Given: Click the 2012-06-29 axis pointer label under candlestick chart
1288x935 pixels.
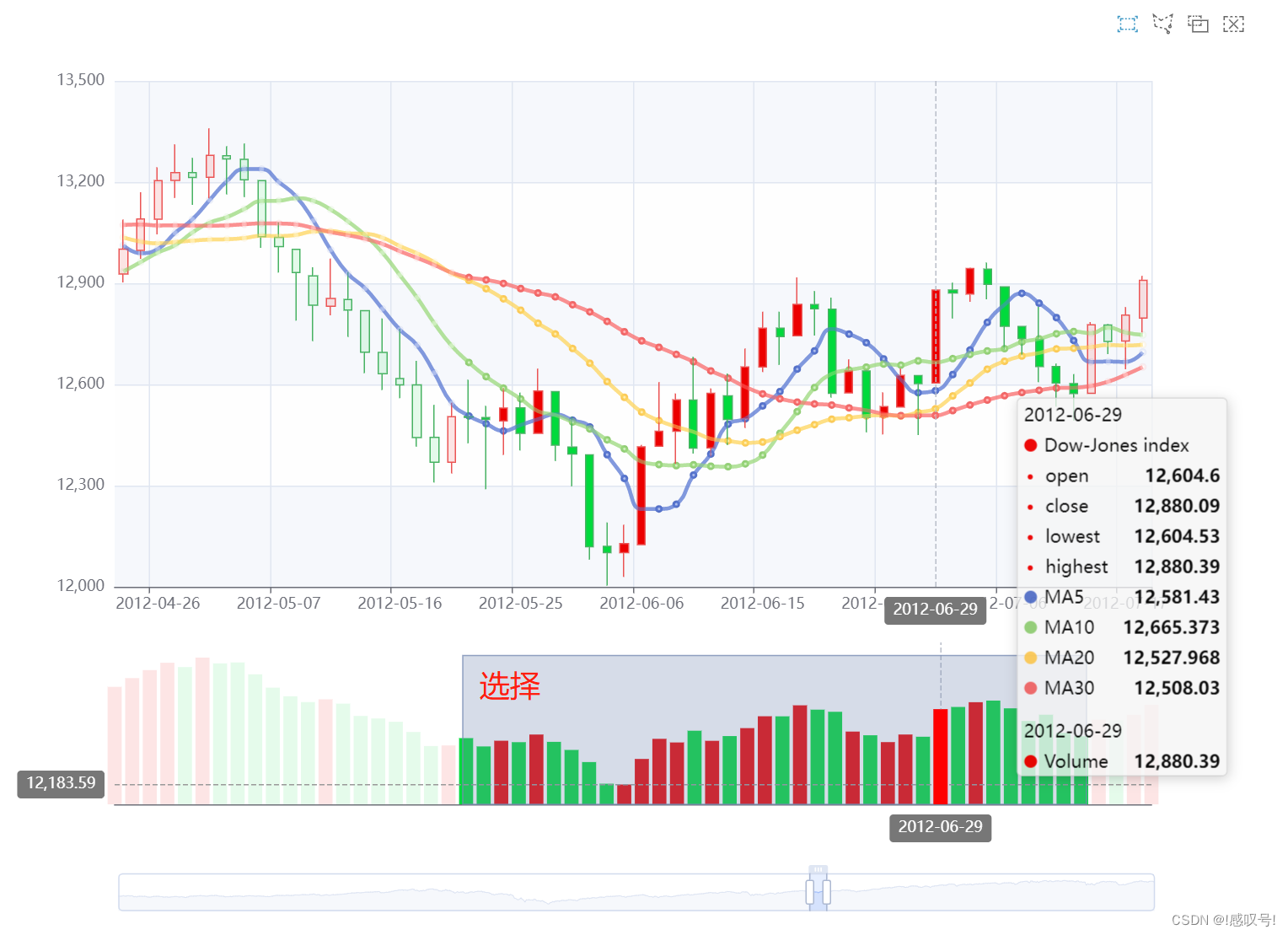Looking at the screenshot, I should [936, 610].
